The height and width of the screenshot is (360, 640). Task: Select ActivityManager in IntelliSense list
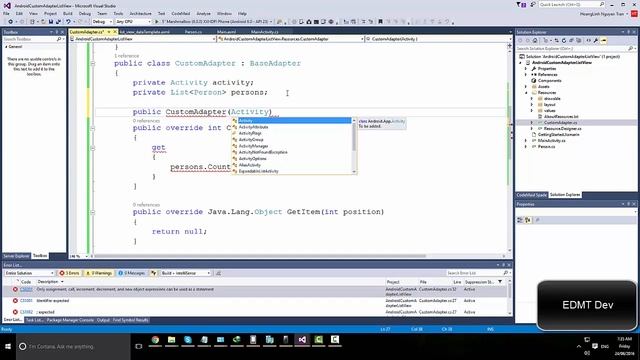point(253,146)
